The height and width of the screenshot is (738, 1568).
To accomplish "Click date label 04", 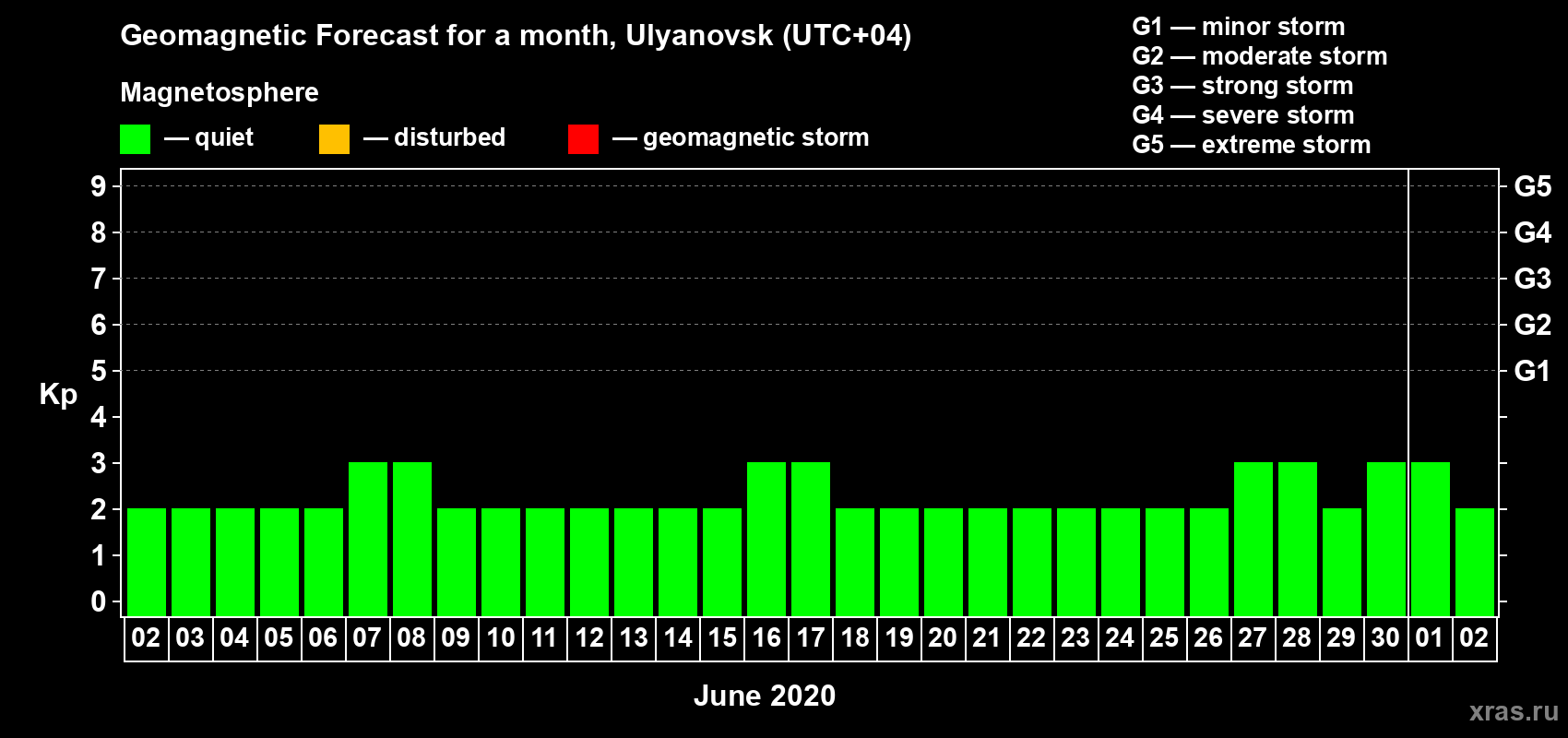I will click(234, 637).
